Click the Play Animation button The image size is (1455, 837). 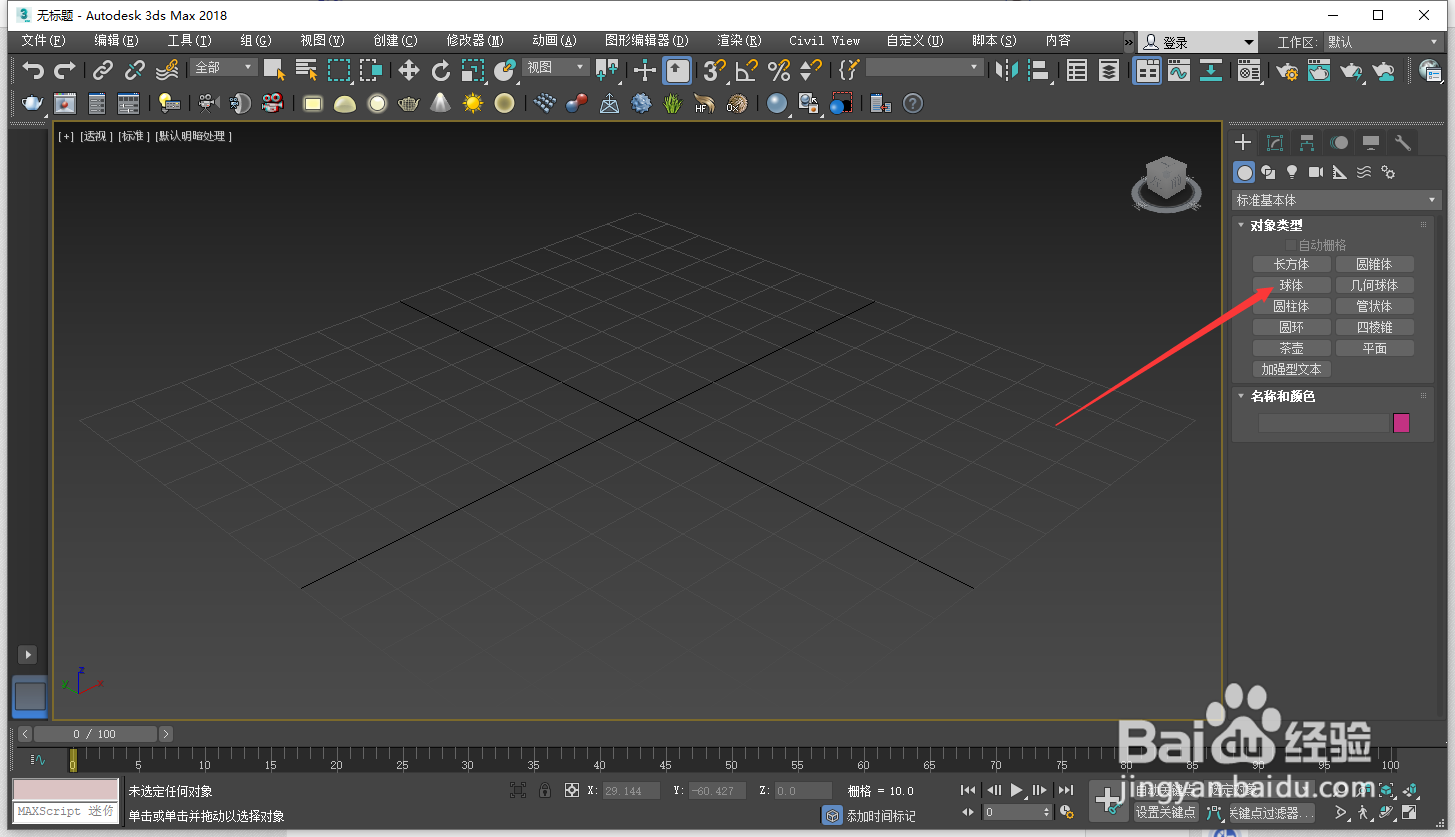[x=1016, y=790]
